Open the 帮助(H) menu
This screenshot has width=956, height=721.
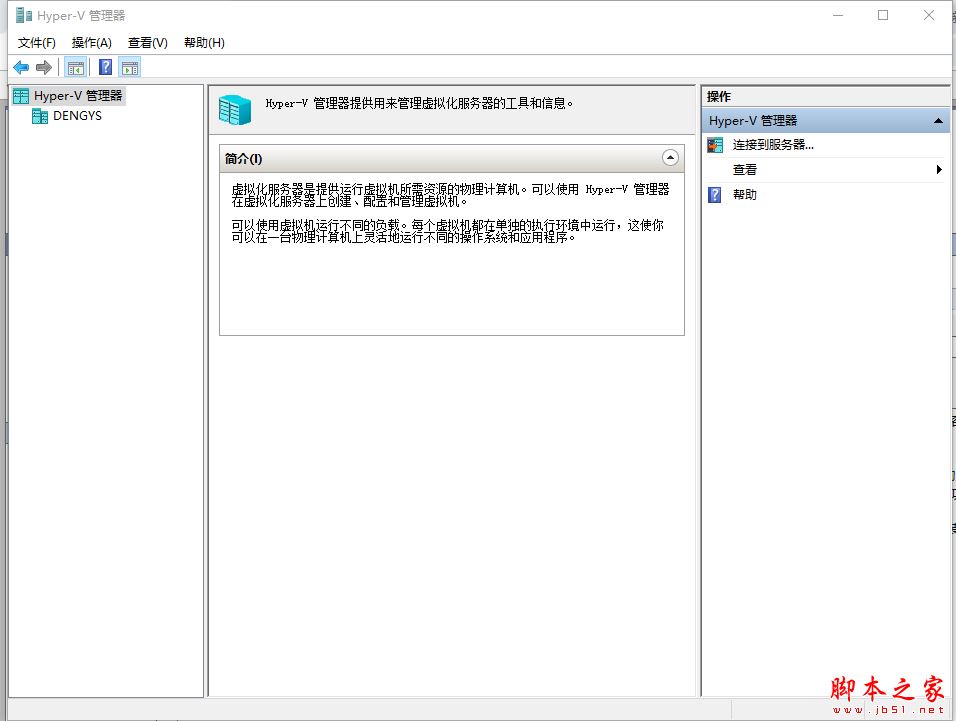204,43
